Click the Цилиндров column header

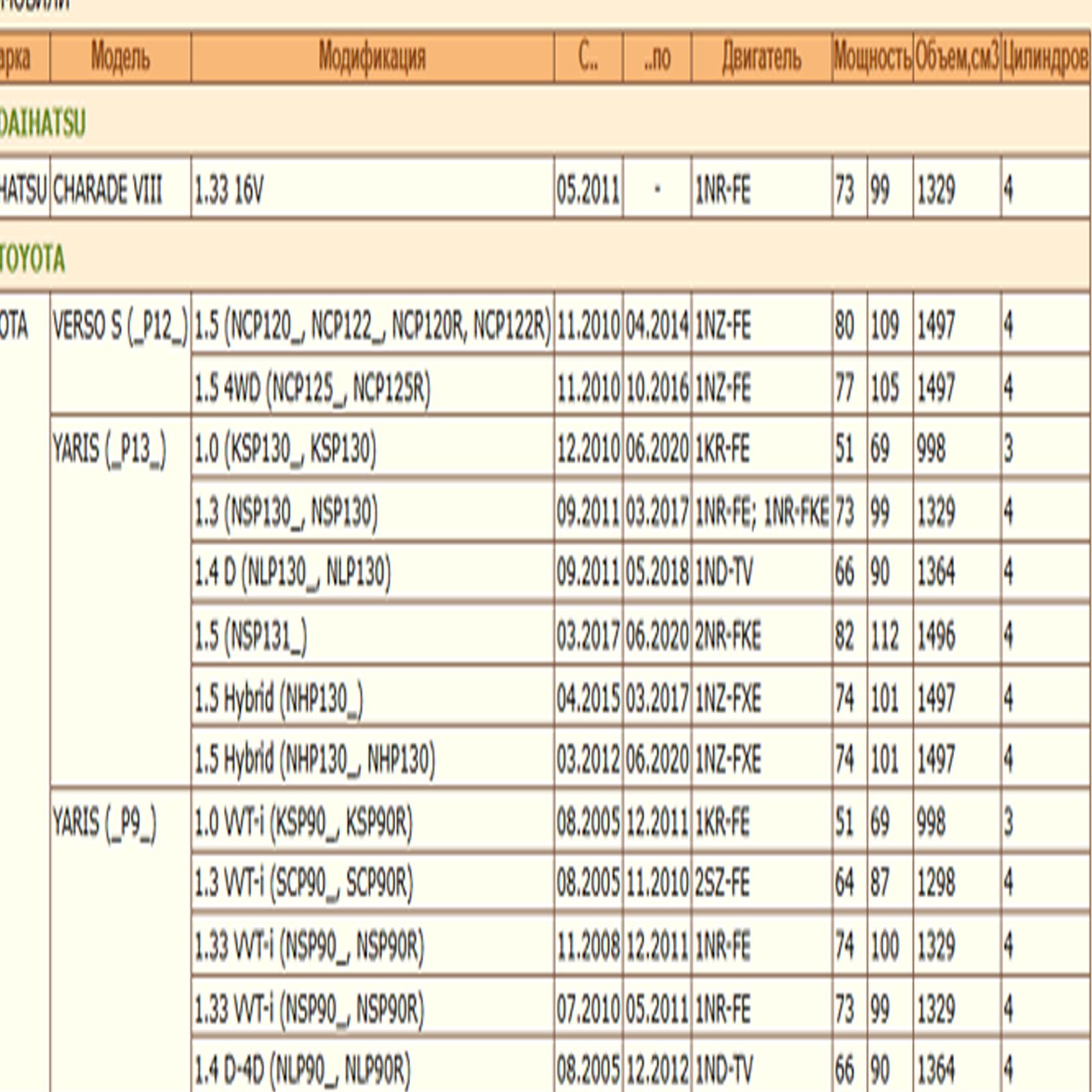(x=1045, y=57)
